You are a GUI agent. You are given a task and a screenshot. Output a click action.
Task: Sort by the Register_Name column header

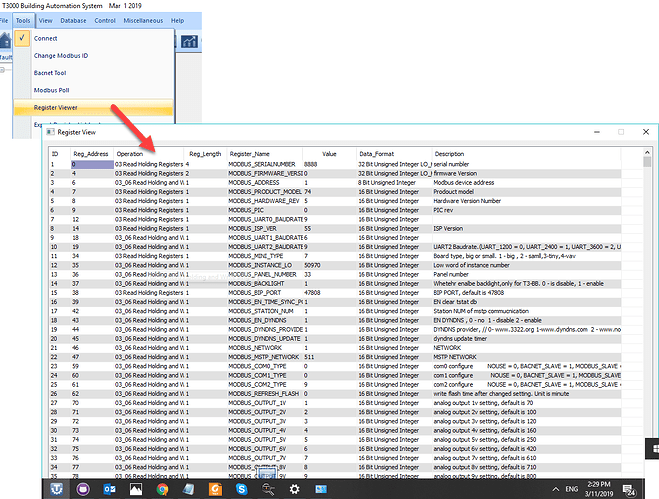coord(252,154)
